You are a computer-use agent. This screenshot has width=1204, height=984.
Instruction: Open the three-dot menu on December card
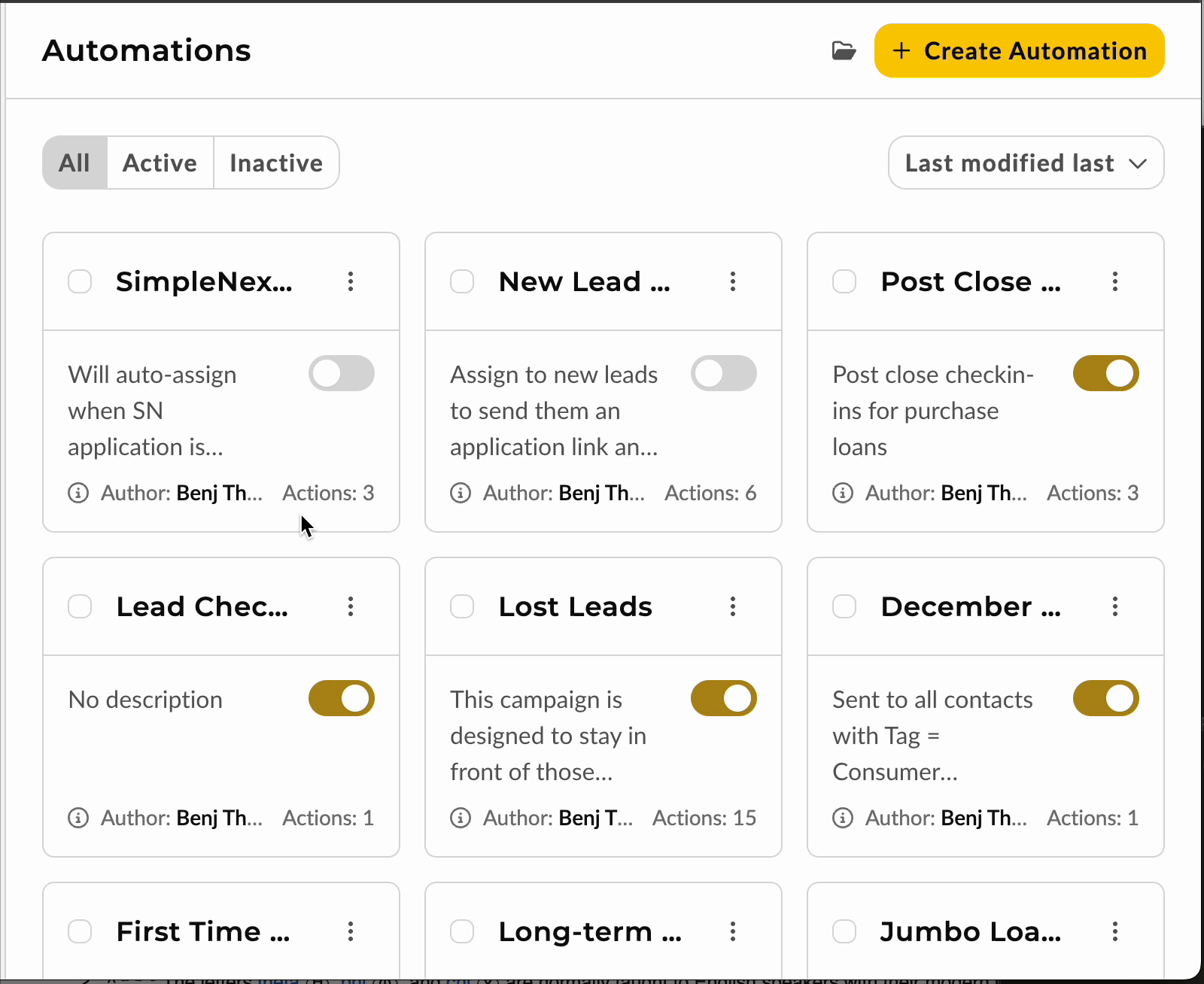tap(1115, 606)
